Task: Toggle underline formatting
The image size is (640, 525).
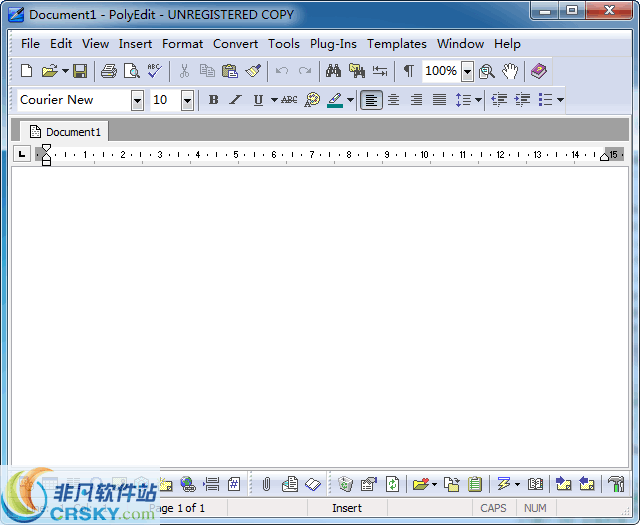Action: pyautogui.click(x=258, y=100)
